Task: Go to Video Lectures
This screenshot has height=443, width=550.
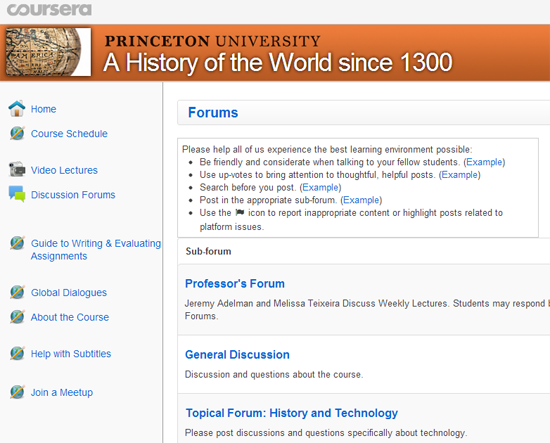Action: click(64, 170)
